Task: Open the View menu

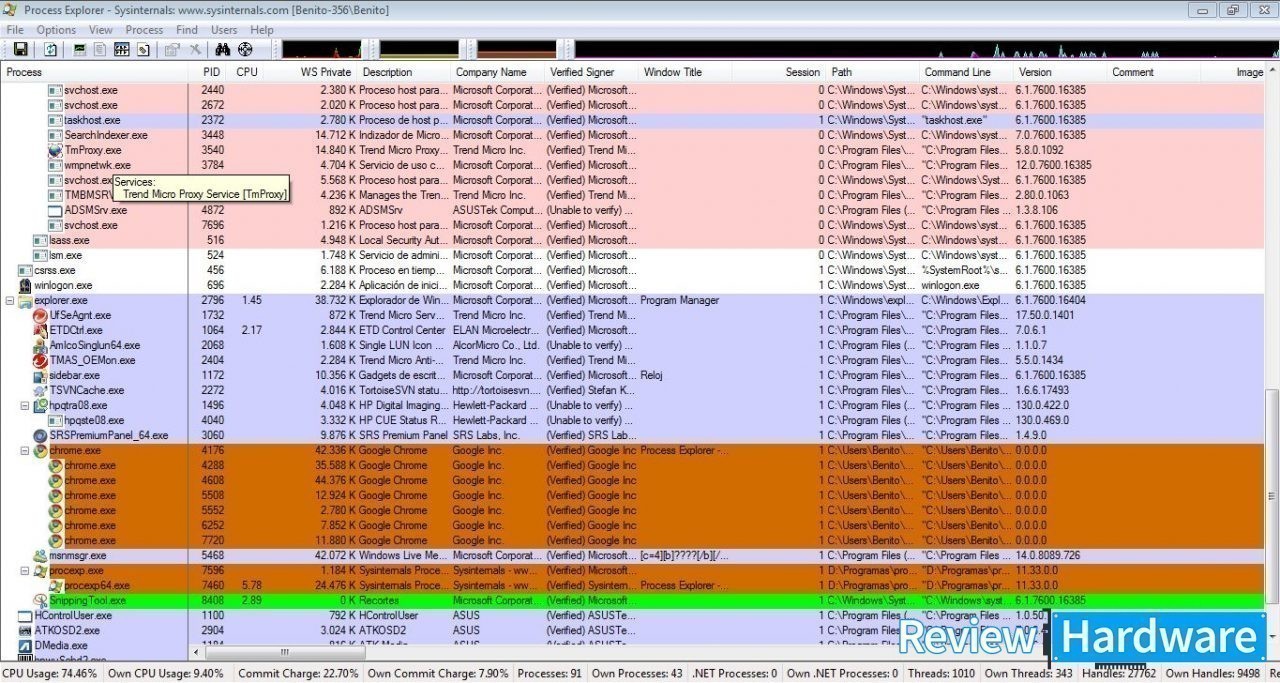Action: 101,30
